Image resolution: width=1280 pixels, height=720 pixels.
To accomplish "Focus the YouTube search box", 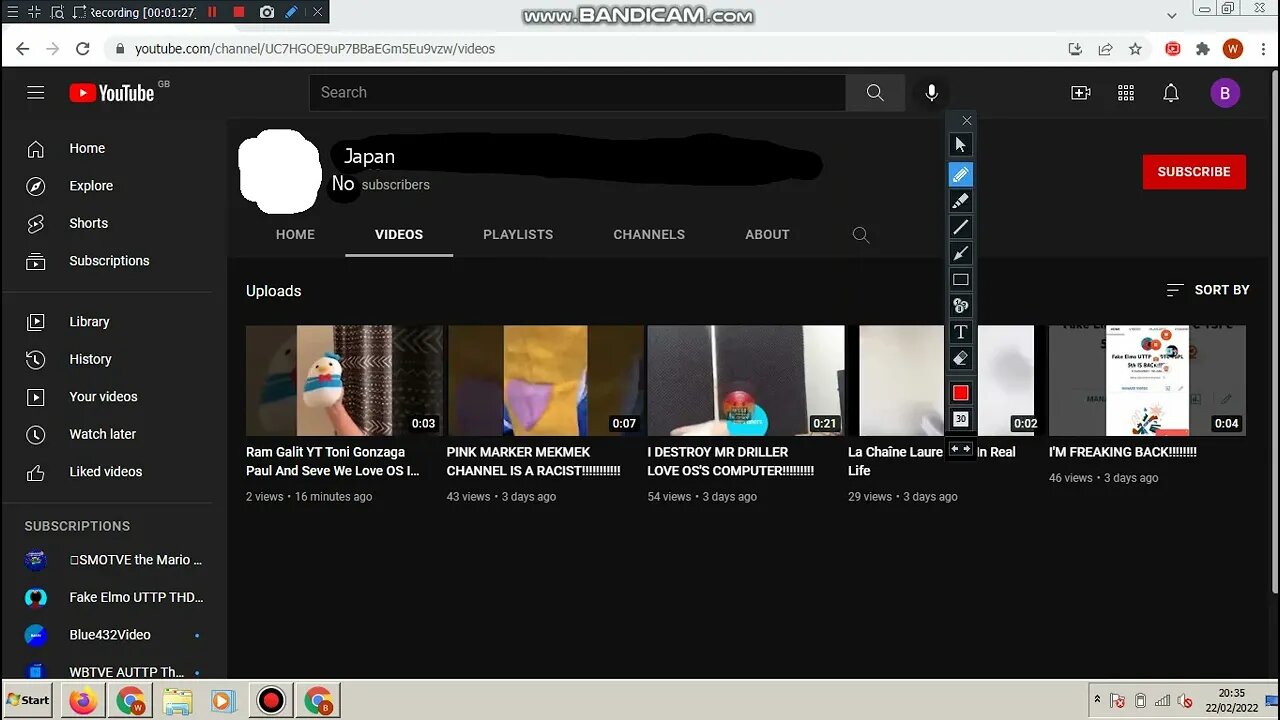I will (577, 92).
